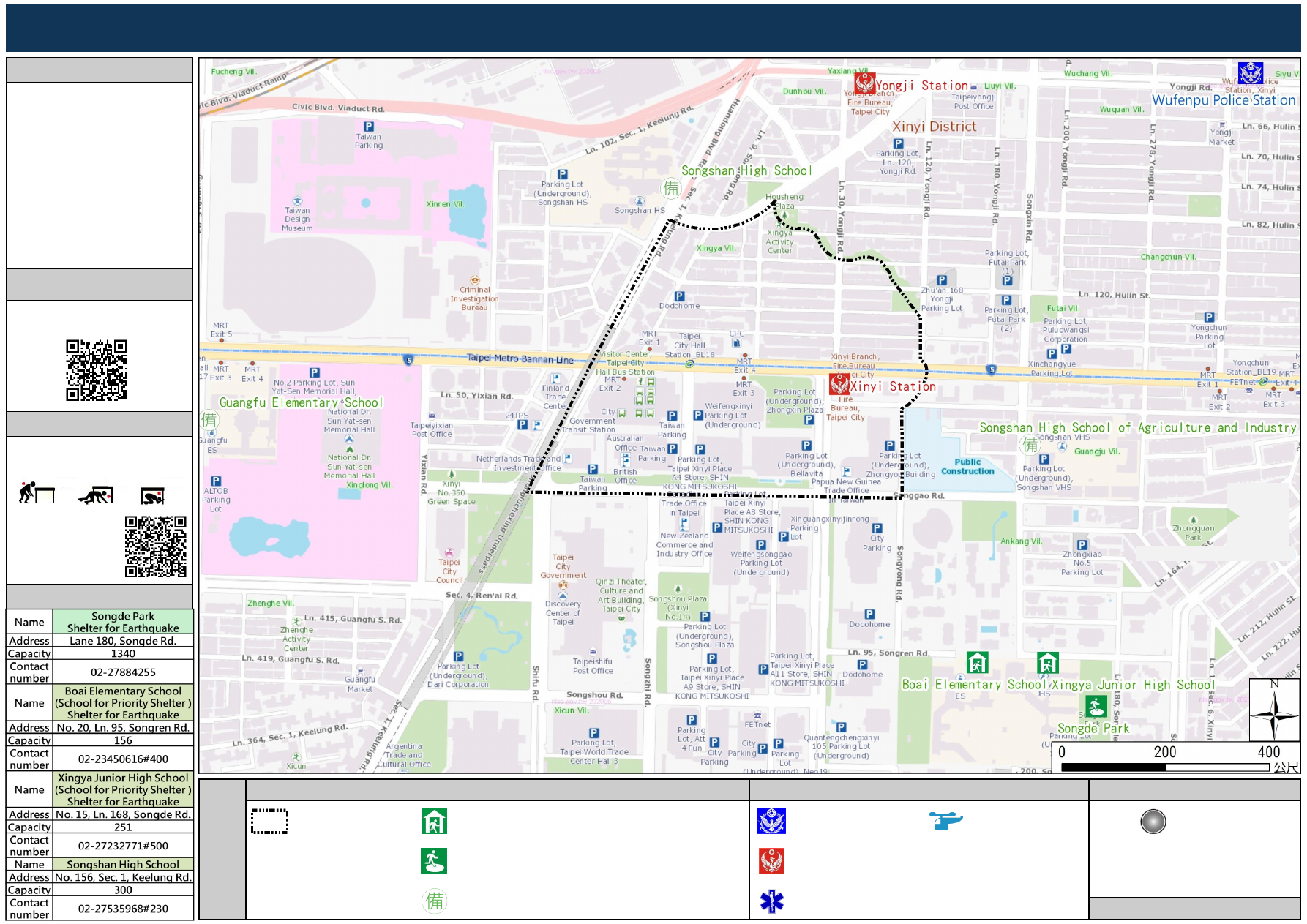This screenshot has width=1307, height=924.
Task: Select capacity value 1340
Action: click(123, 653)
